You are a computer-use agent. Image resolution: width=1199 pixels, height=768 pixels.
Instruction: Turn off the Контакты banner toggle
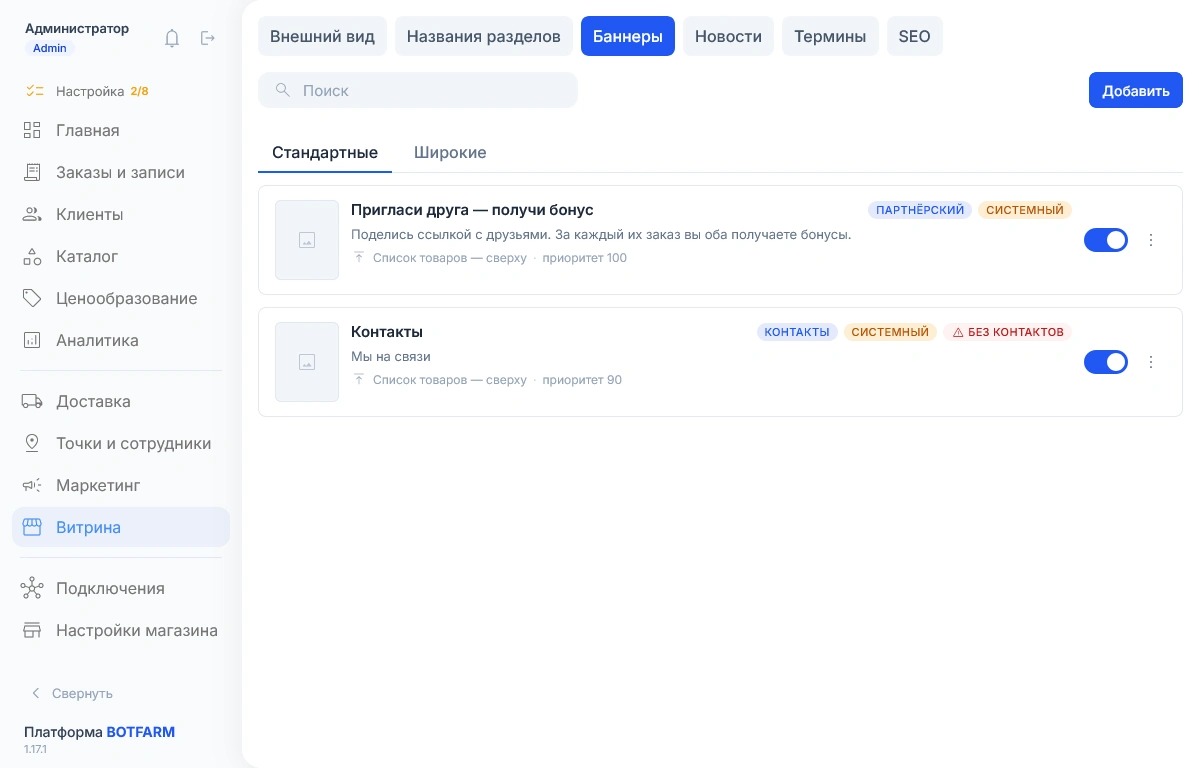tap(1106, 362)
